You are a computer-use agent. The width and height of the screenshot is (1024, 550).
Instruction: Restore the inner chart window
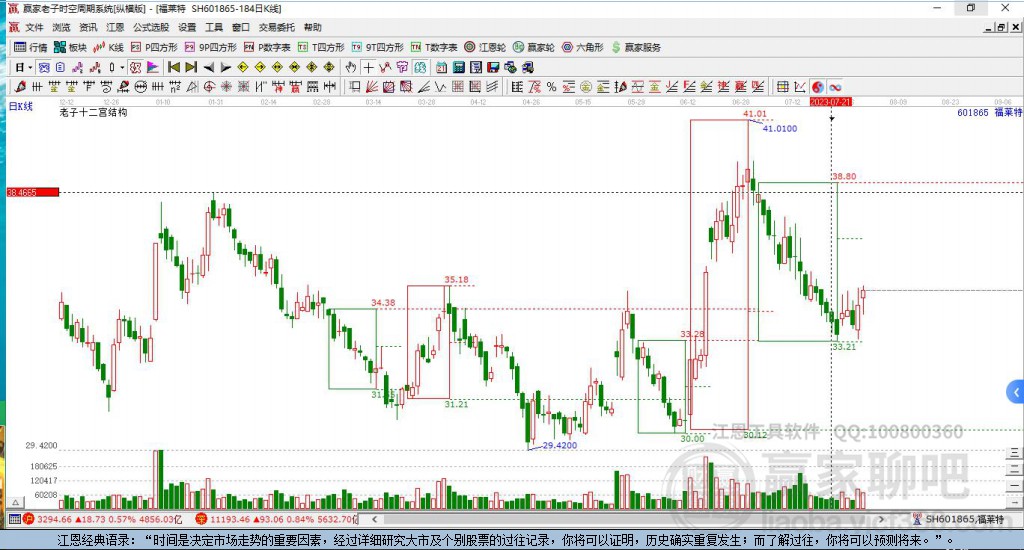(x=1001, y=27)
